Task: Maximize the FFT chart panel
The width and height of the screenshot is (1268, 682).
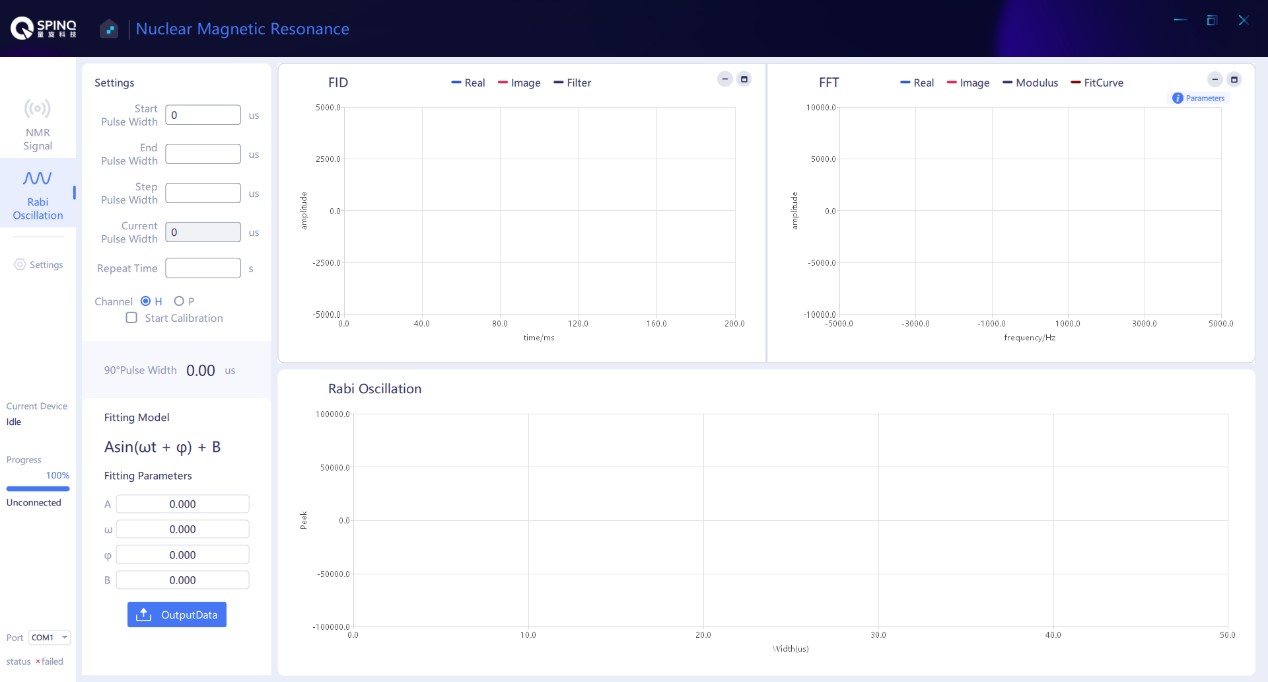Action: (x=1234, y=79)
